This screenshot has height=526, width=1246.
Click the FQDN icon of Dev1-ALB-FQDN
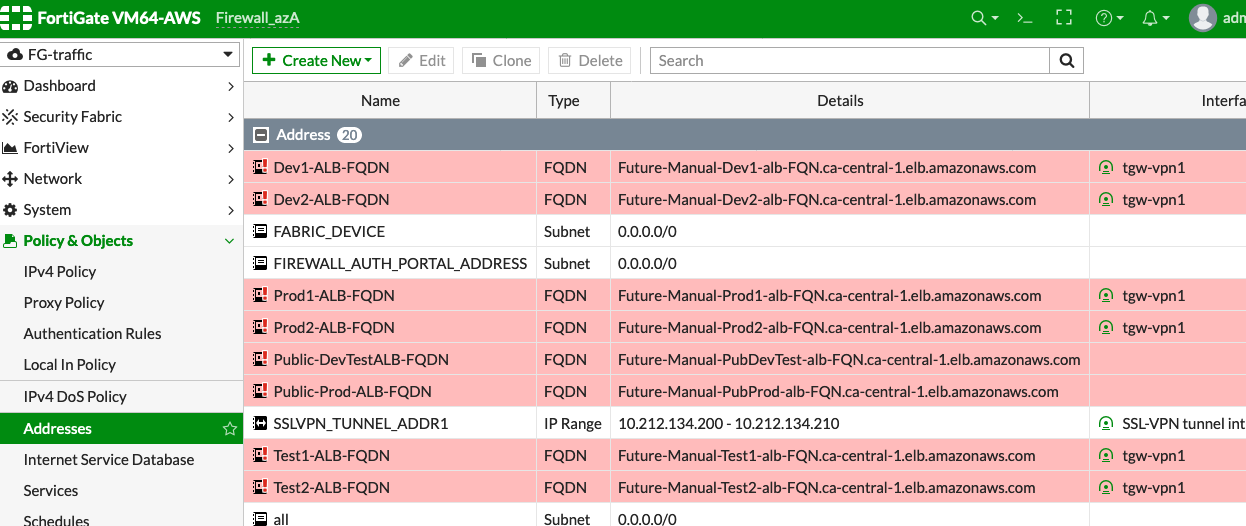pos(260,168)
